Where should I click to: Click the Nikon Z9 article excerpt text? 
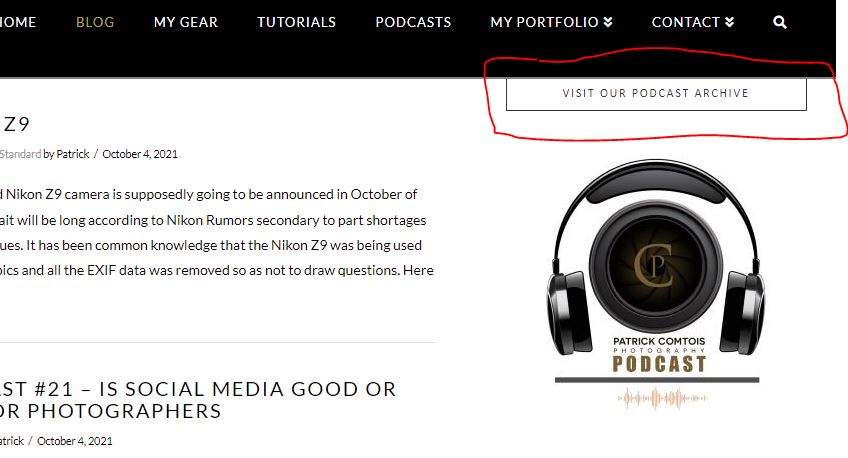[x=216, y=233]
